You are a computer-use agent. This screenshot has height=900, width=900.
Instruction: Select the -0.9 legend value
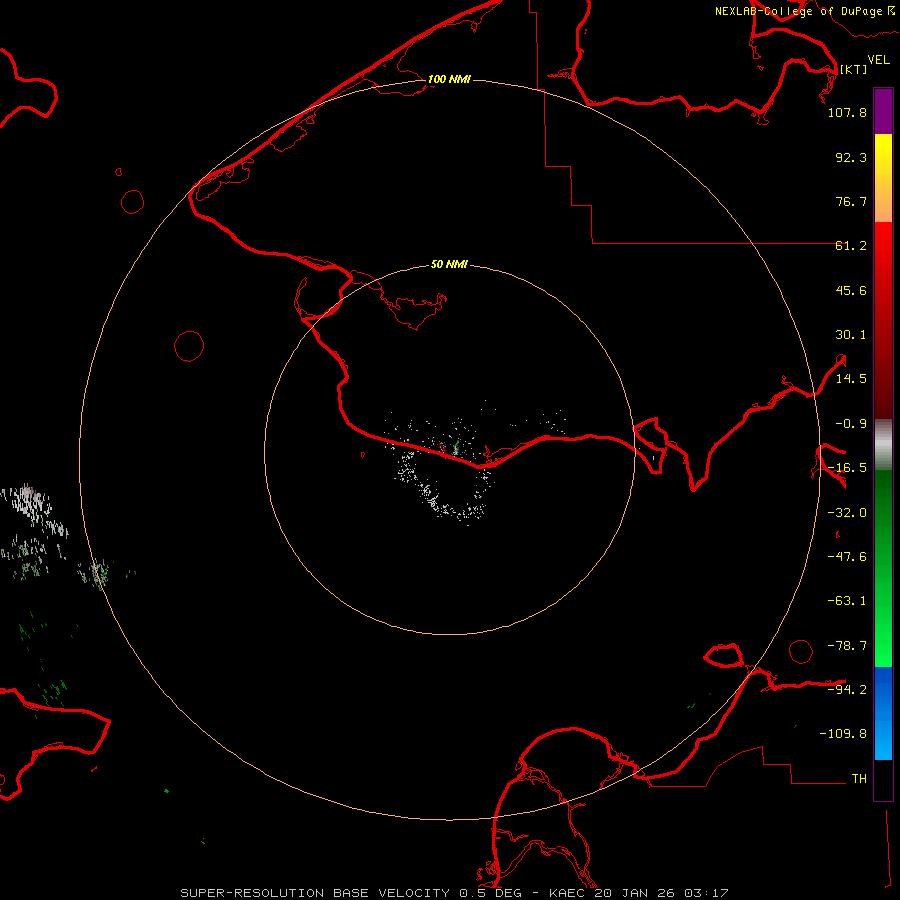(851, 424)
